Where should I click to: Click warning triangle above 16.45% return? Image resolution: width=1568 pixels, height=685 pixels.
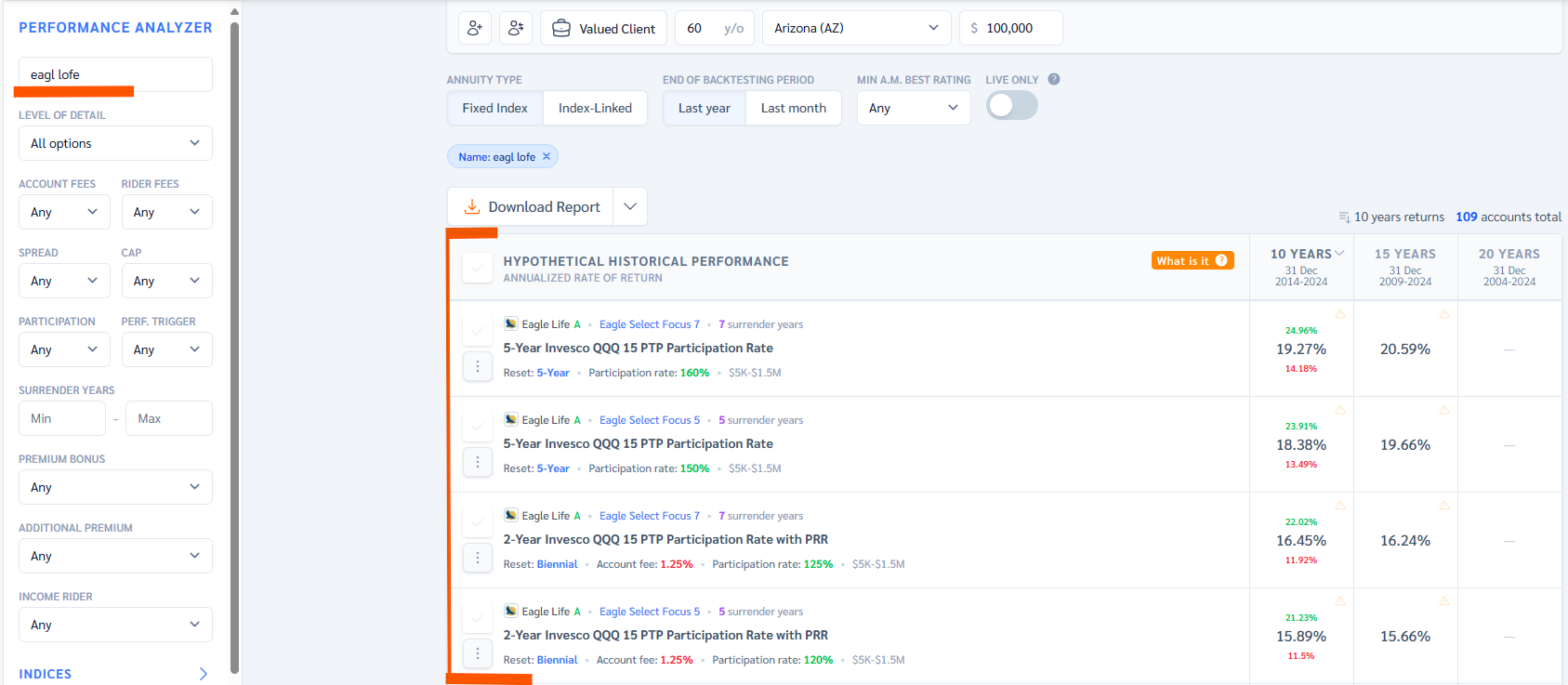1340,505
